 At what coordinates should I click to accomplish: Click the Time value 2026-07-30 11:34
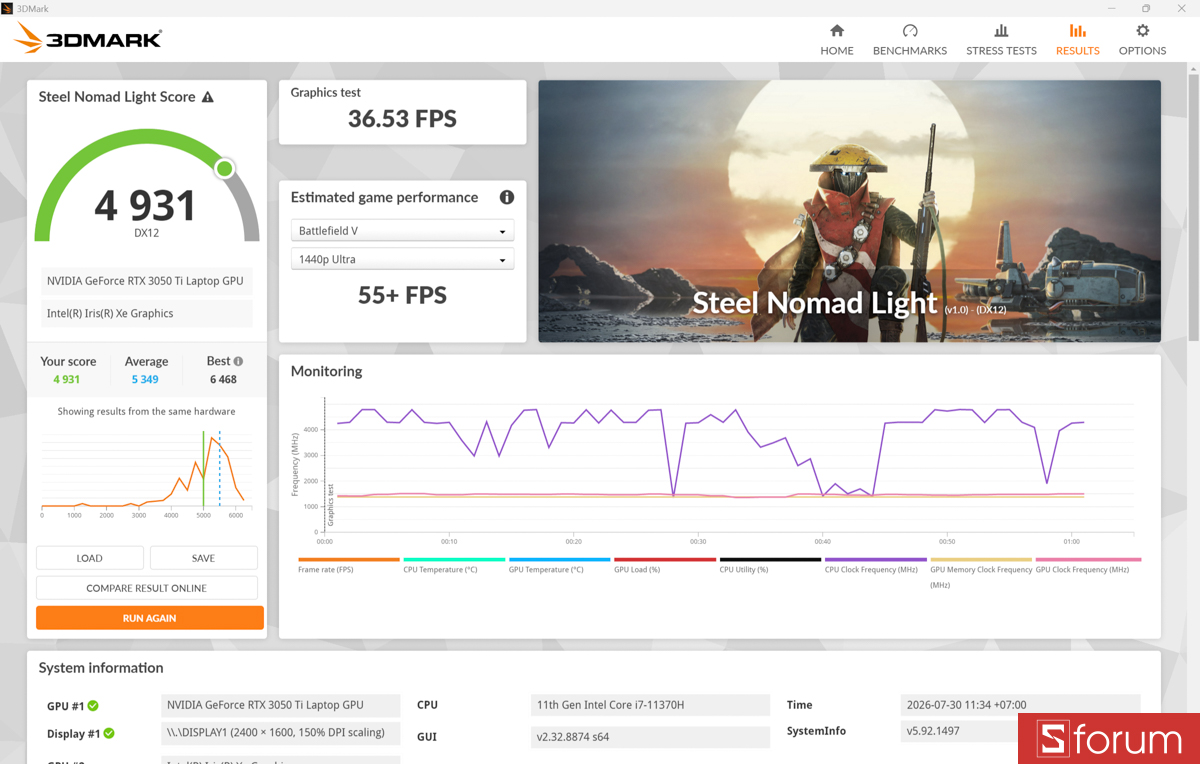1020,705
